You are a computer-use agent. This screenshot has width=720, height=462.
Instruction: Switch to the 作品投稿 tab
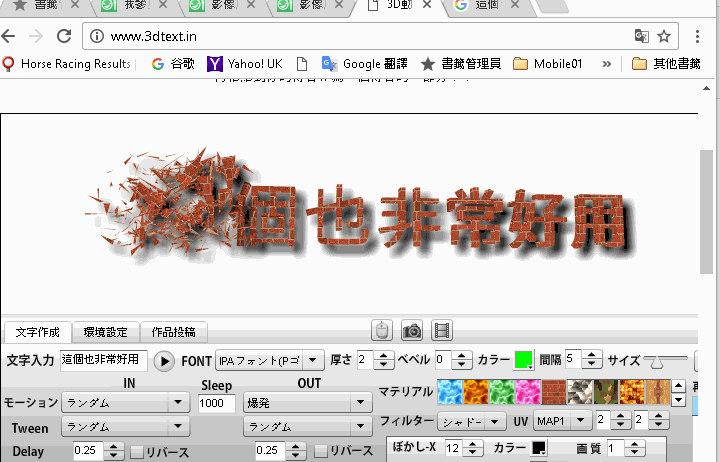173,332
